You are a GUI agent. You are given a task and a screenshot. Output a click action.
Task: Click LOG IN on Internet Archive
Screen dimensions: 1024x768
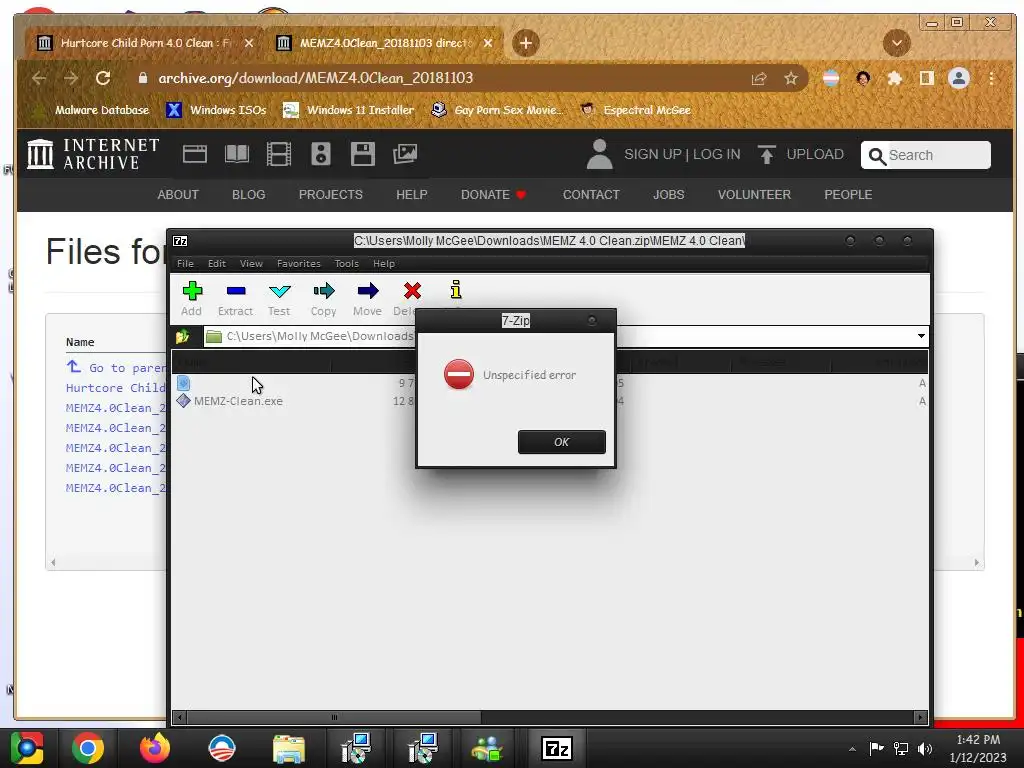(716, 154)
